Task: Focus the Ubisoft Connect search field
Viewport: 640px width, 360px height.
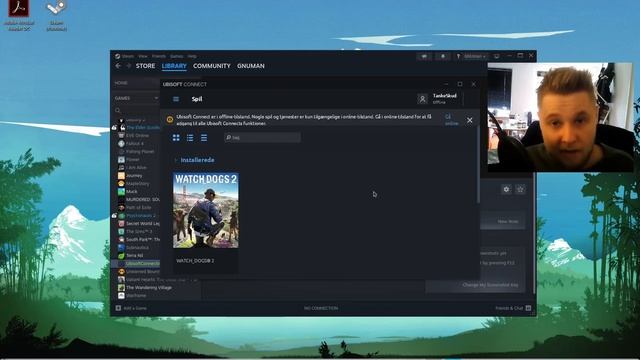Action: pos(262,138)
